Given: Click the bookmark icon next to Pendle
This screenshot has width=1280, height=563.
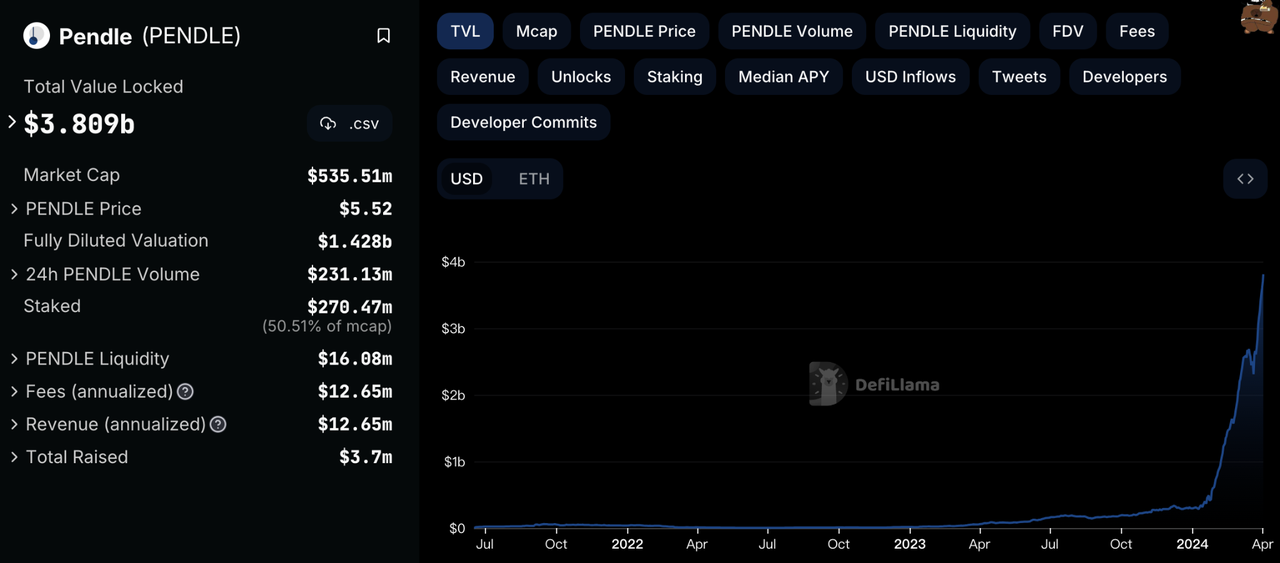Looking at the screenshot, I should pyautogui.click(x=383, y=36).
